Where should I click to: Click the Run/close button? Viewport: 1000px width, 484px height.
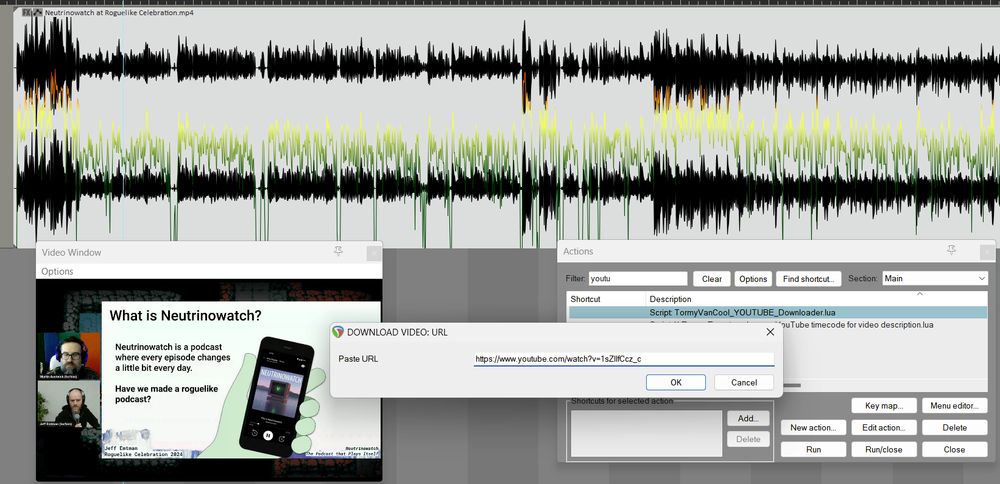pyautogui.click(x=884, y=449)
